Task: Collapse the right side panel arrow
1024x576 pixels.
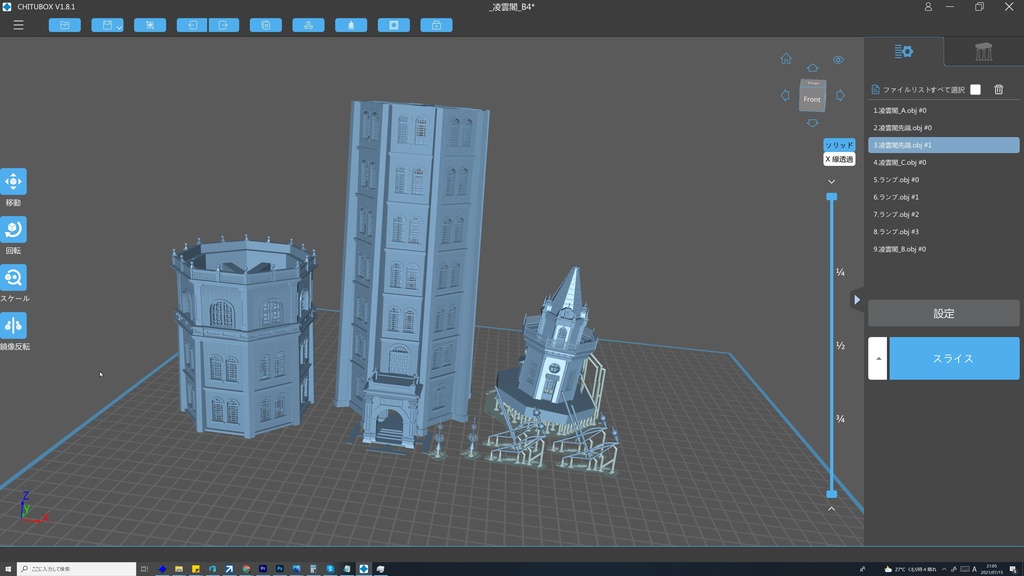Action: point(857,299)
